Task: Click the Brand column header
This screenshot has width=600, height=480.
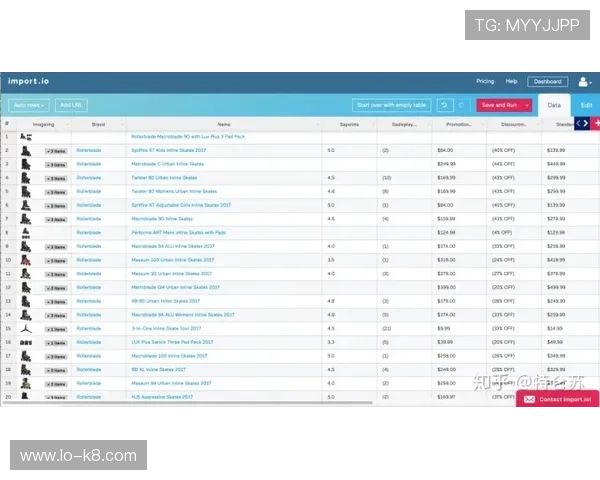Action: 98,124
